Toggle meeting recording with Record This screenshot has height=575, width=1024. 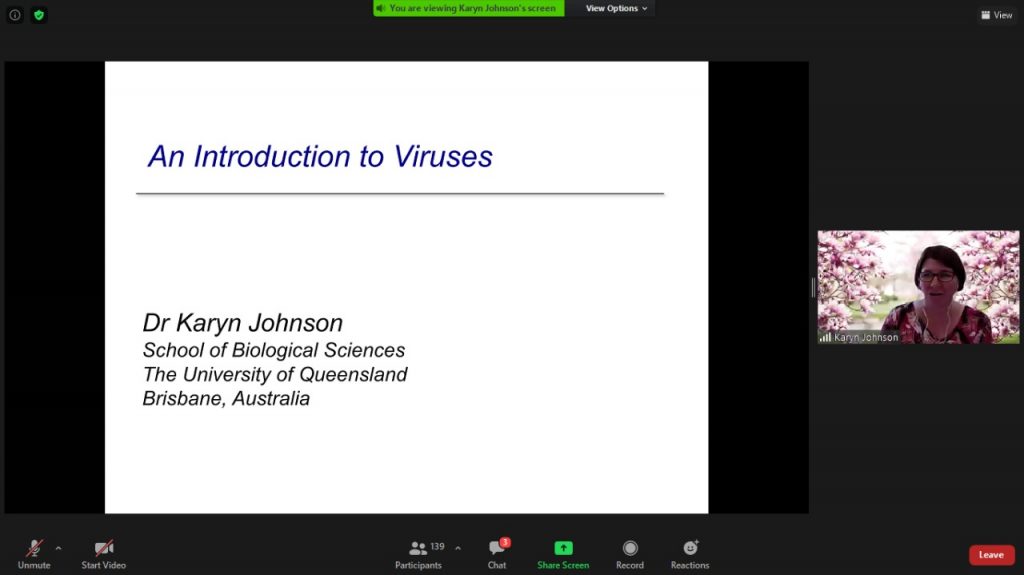point(630,552)
